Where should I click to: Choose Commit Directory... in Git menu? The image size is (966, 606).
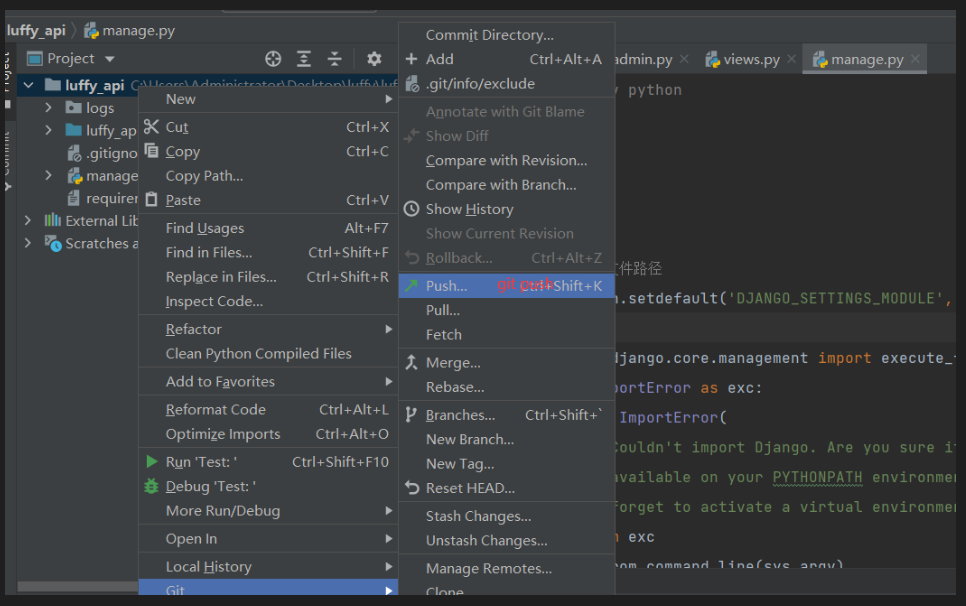point(507,35)
